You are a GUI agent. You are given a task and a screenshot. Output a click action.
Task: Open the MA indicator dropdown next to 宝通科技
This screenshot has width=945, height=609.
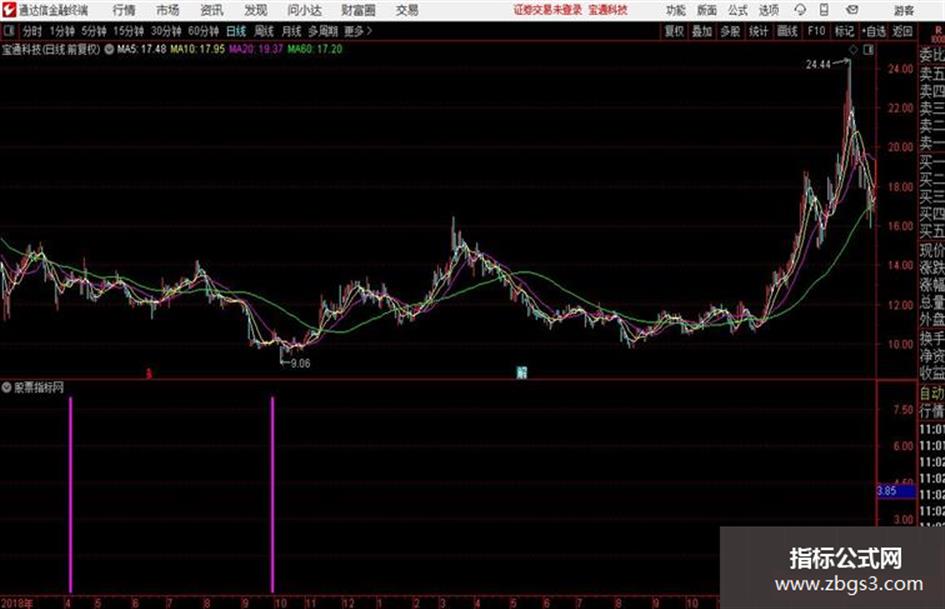tap(109, 49)
